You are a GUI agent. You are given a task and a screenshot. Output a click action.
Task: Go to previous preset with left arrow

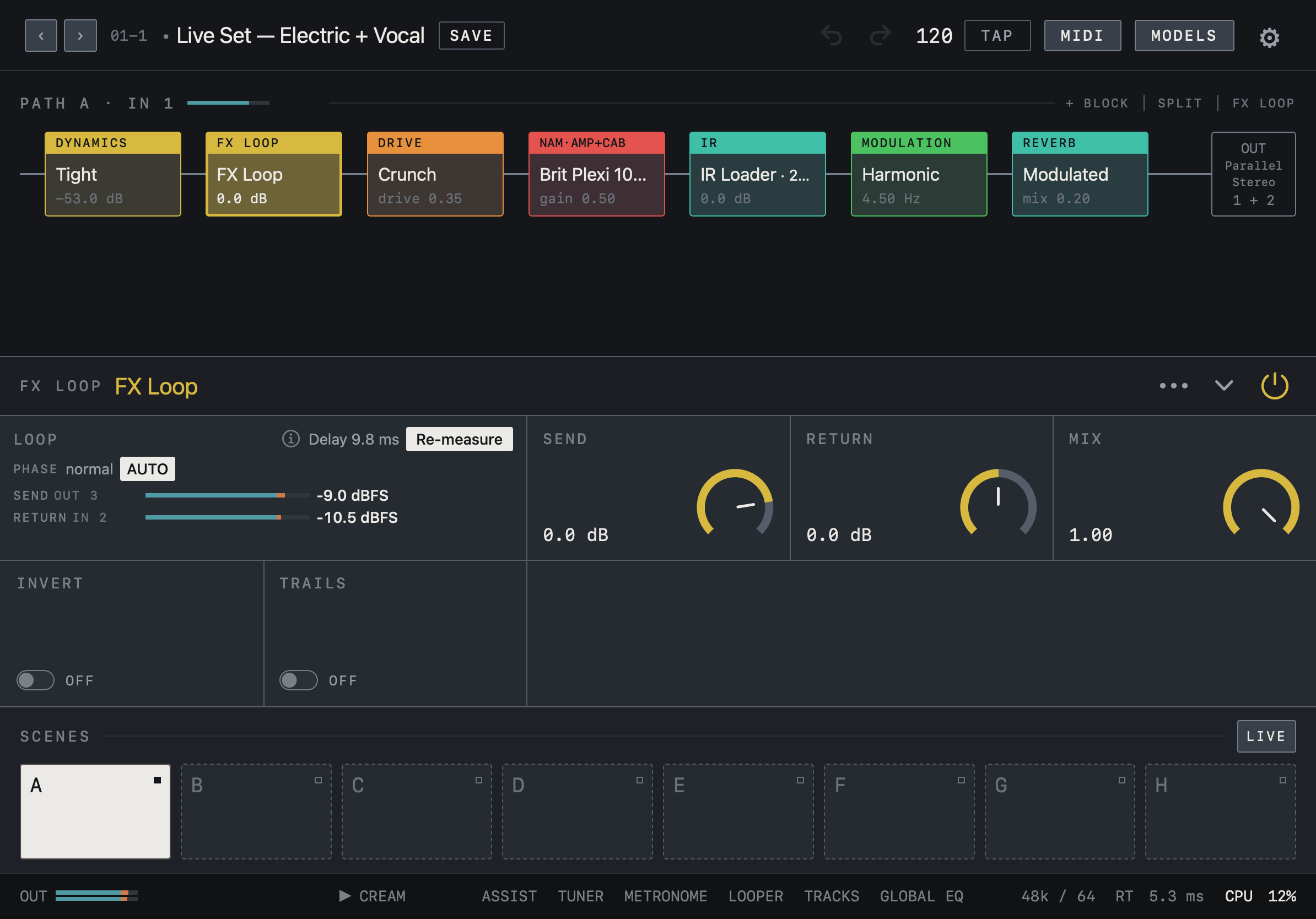click(41, 35)
